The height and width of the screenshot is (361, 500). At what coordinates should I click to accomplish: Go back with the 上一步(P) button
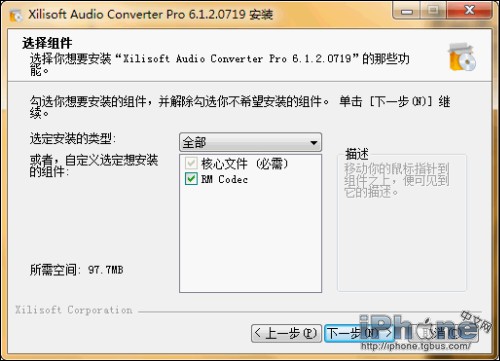pos(286,333)
